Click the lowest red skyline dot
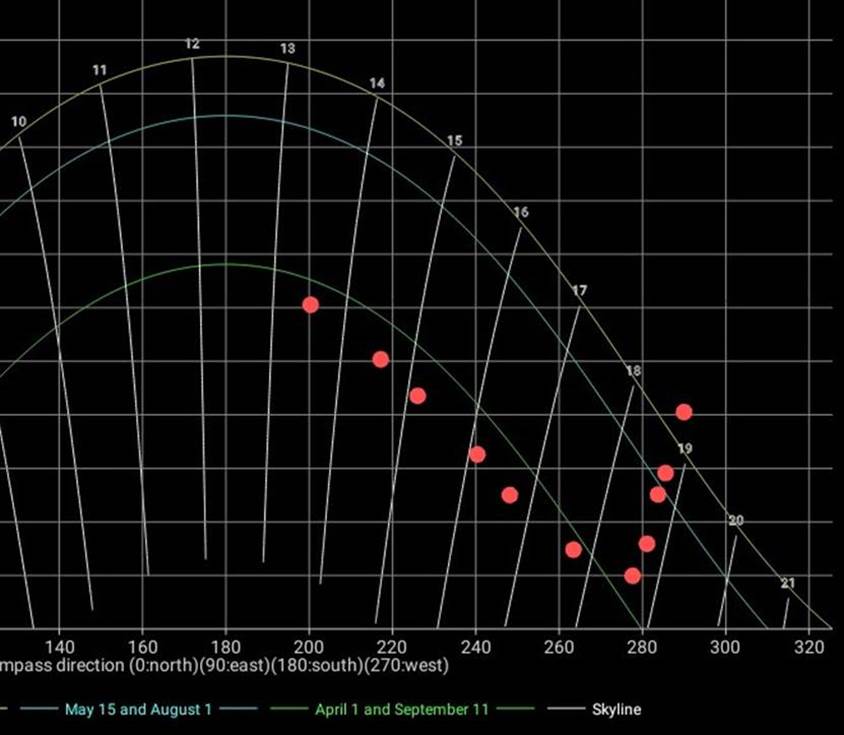Image resolution: width=844 pixels, height=735 pixels. point(632,576)
